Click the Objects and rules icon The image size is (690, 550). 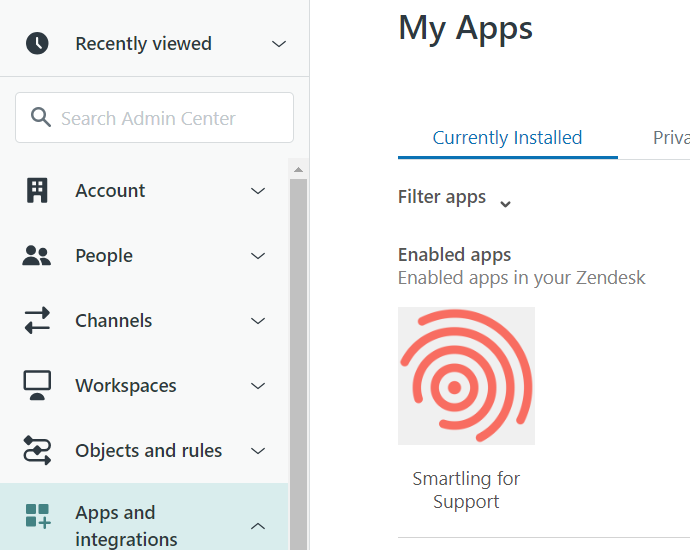point(37,451)
